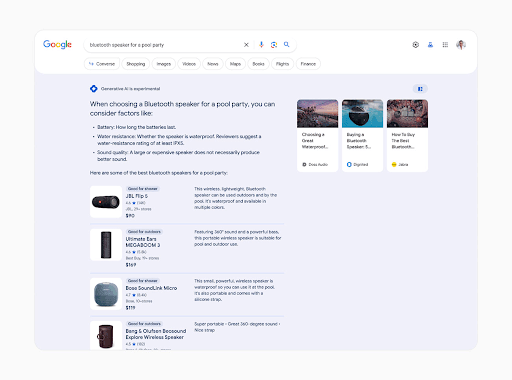
Task: Click the Boss Audio source label
Action: [x=315, y=164]
